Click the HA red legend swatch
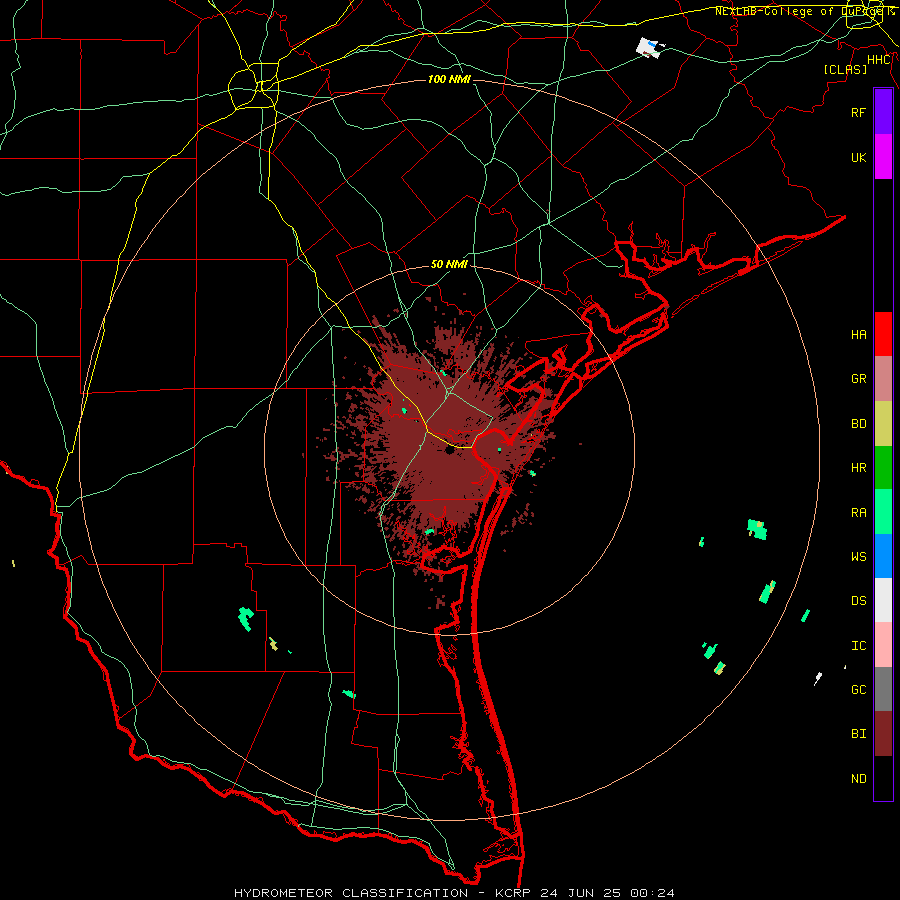The height and width of the screenshot is (900, 900). (883, 334)
